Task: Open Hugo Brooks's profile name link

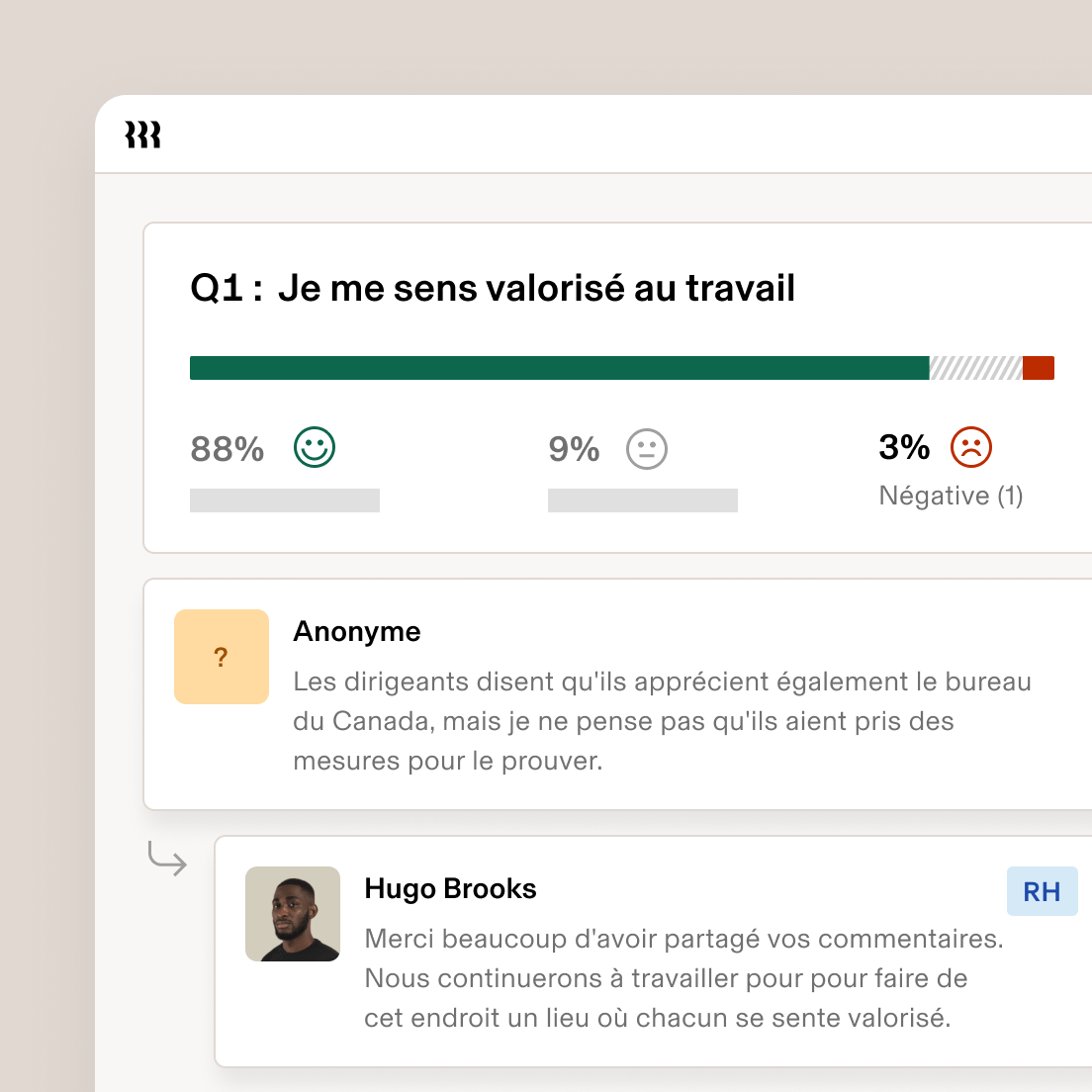Action: [450, 888]
